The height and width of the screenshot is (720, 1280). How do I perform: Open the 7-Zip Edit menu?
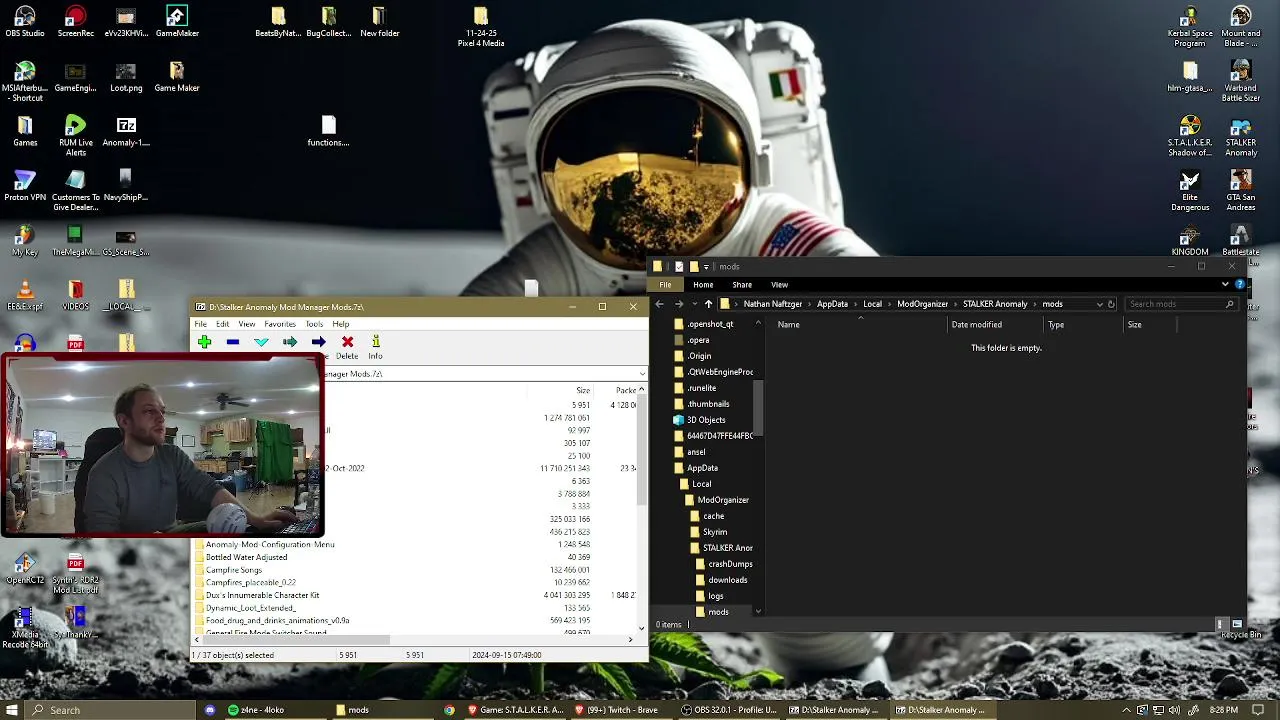[222, 324]
